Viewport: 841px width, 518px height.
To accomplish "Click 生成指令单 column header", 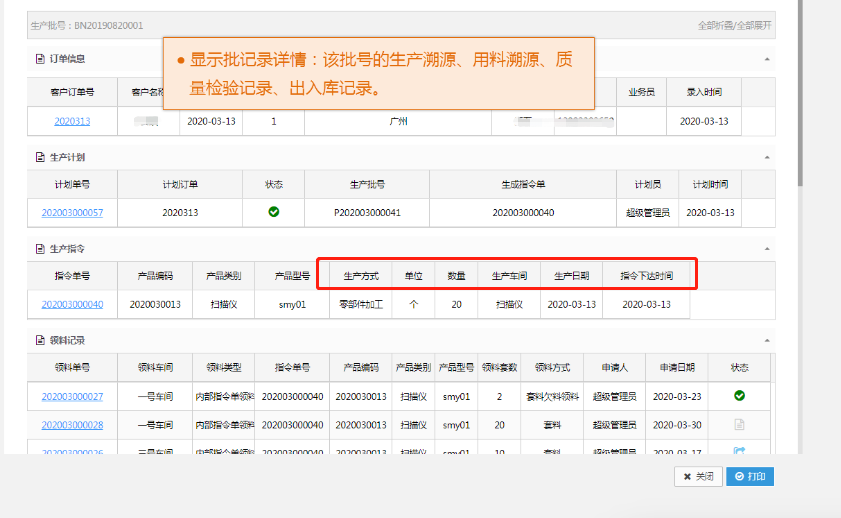I will point(523,184).
